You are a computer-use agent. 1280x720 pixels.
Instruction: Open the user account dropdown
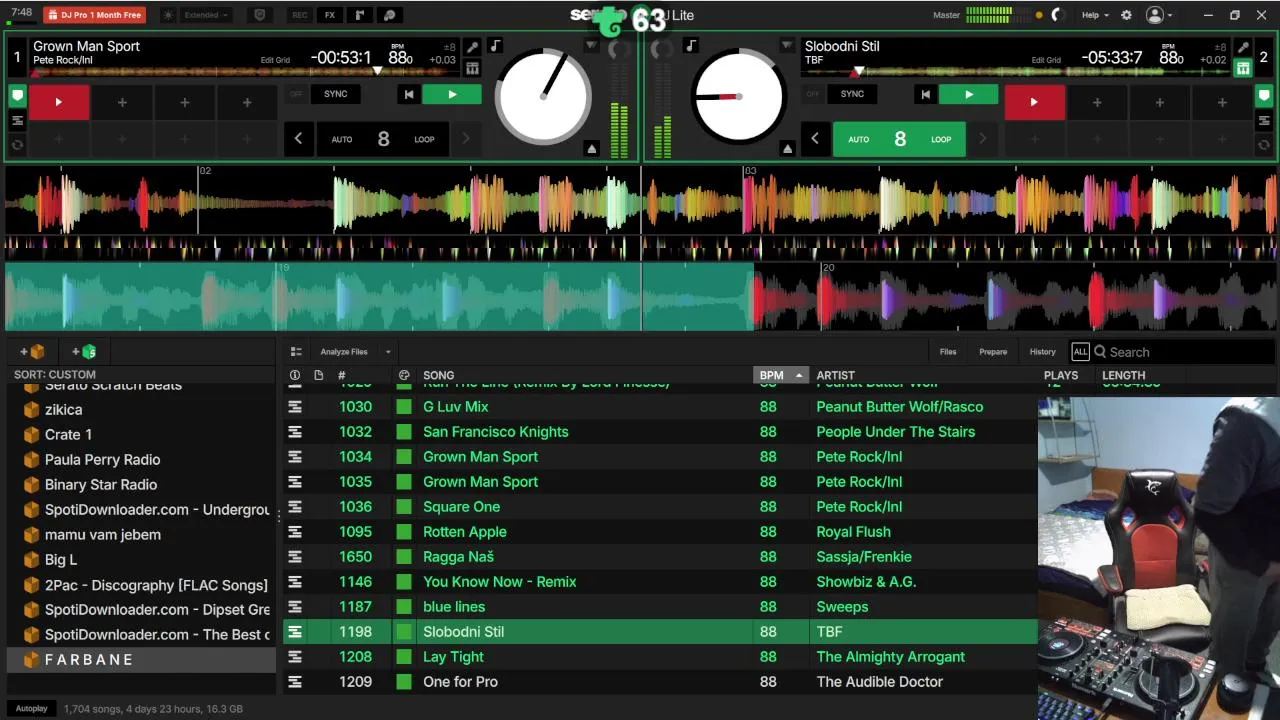(x=1160, y=15)
